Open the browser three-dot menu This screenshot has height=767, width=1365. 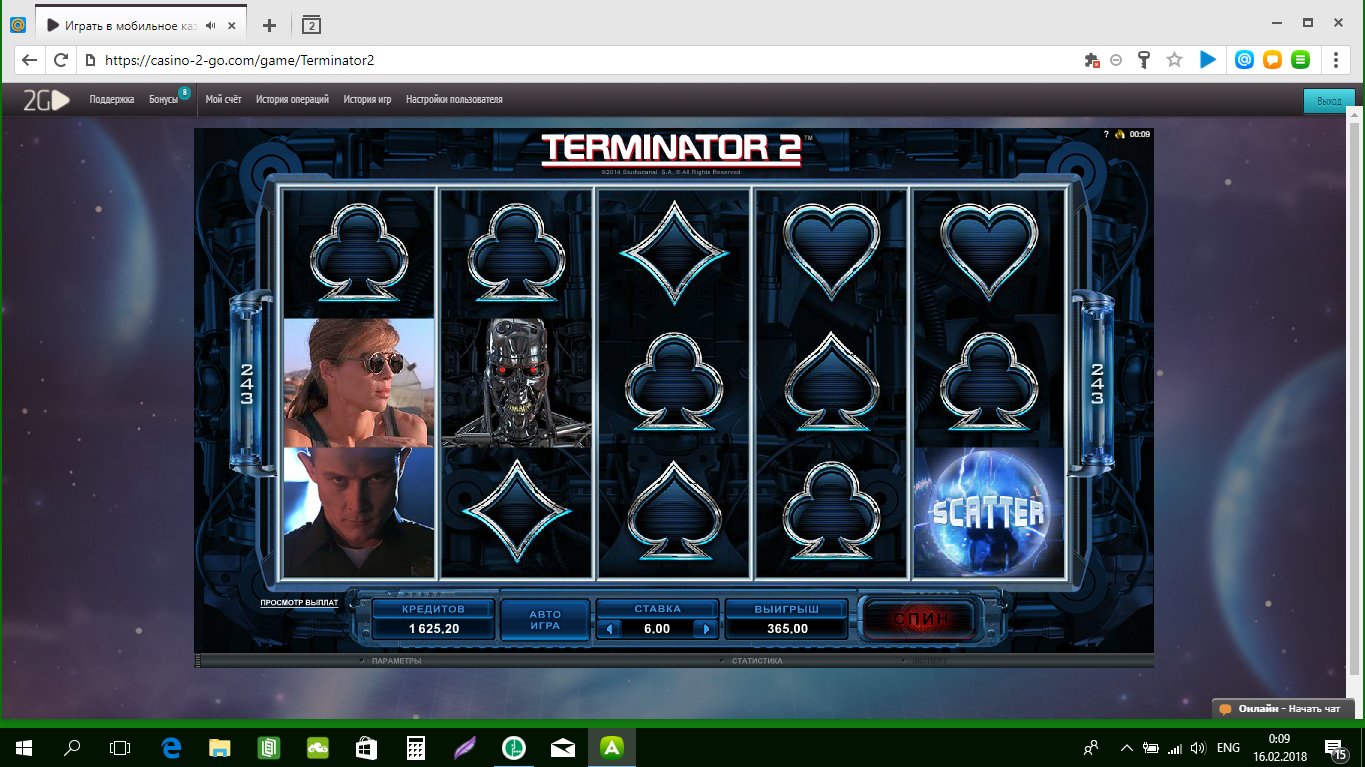pyautogui.click(x=1336, y=60)
